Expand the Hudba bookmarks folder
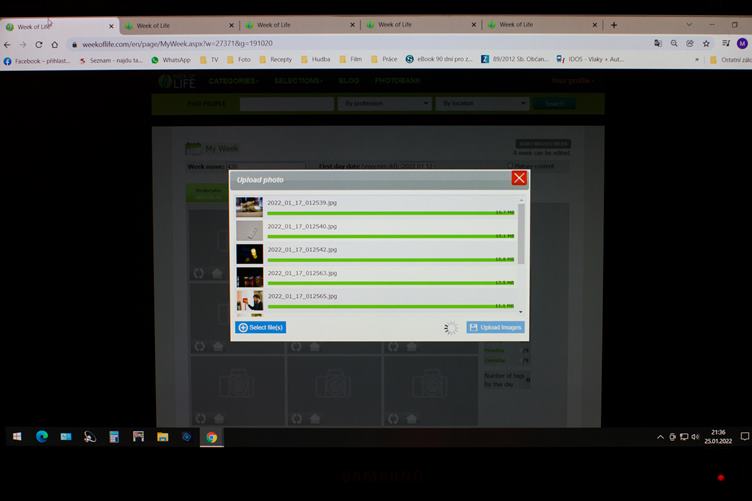Image resolution: width=752 pixels, height=501 pixels. pyautogui.click(x=314, y=60)
